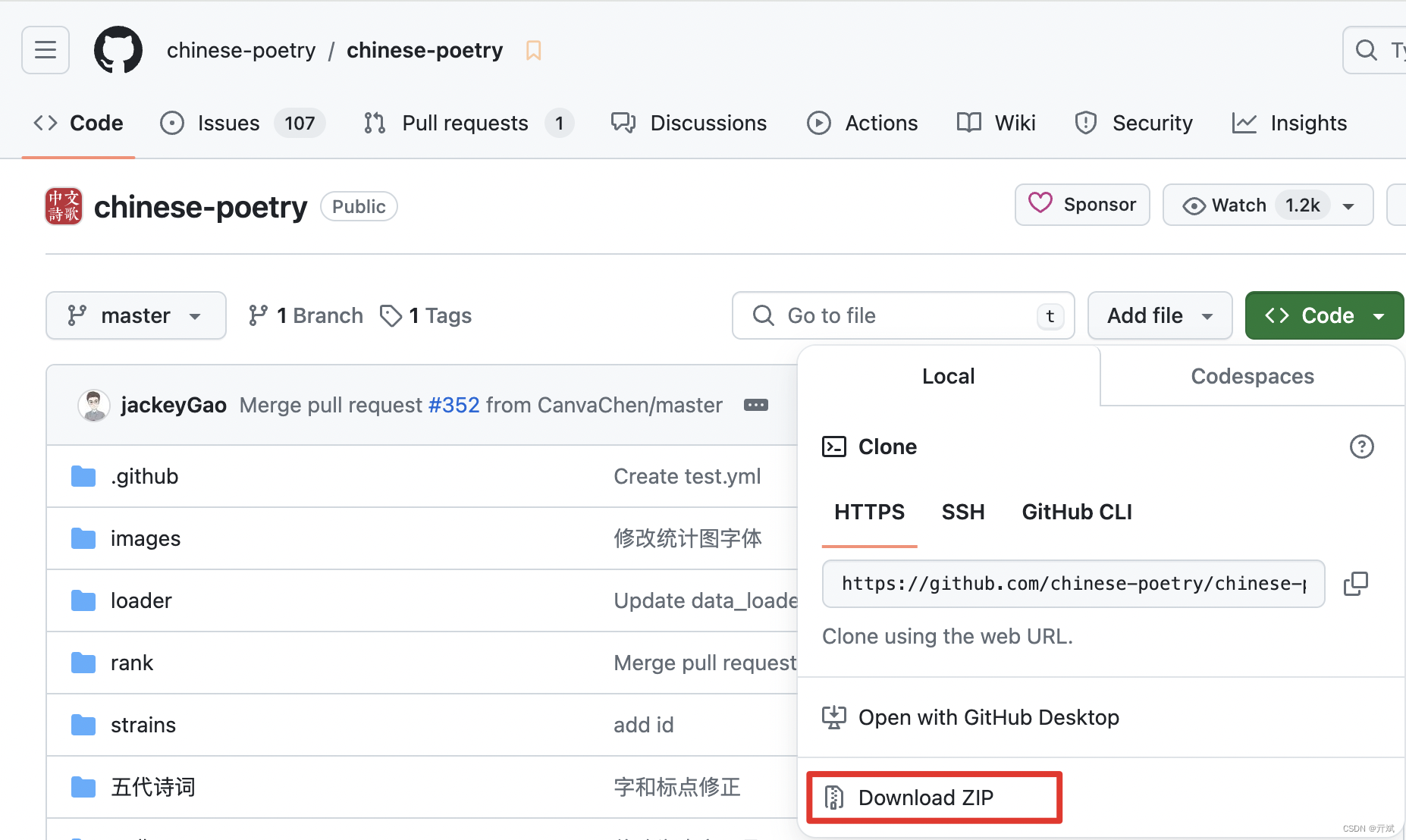
Task: Open the master branch dropdown
Action: coord(136,315)
